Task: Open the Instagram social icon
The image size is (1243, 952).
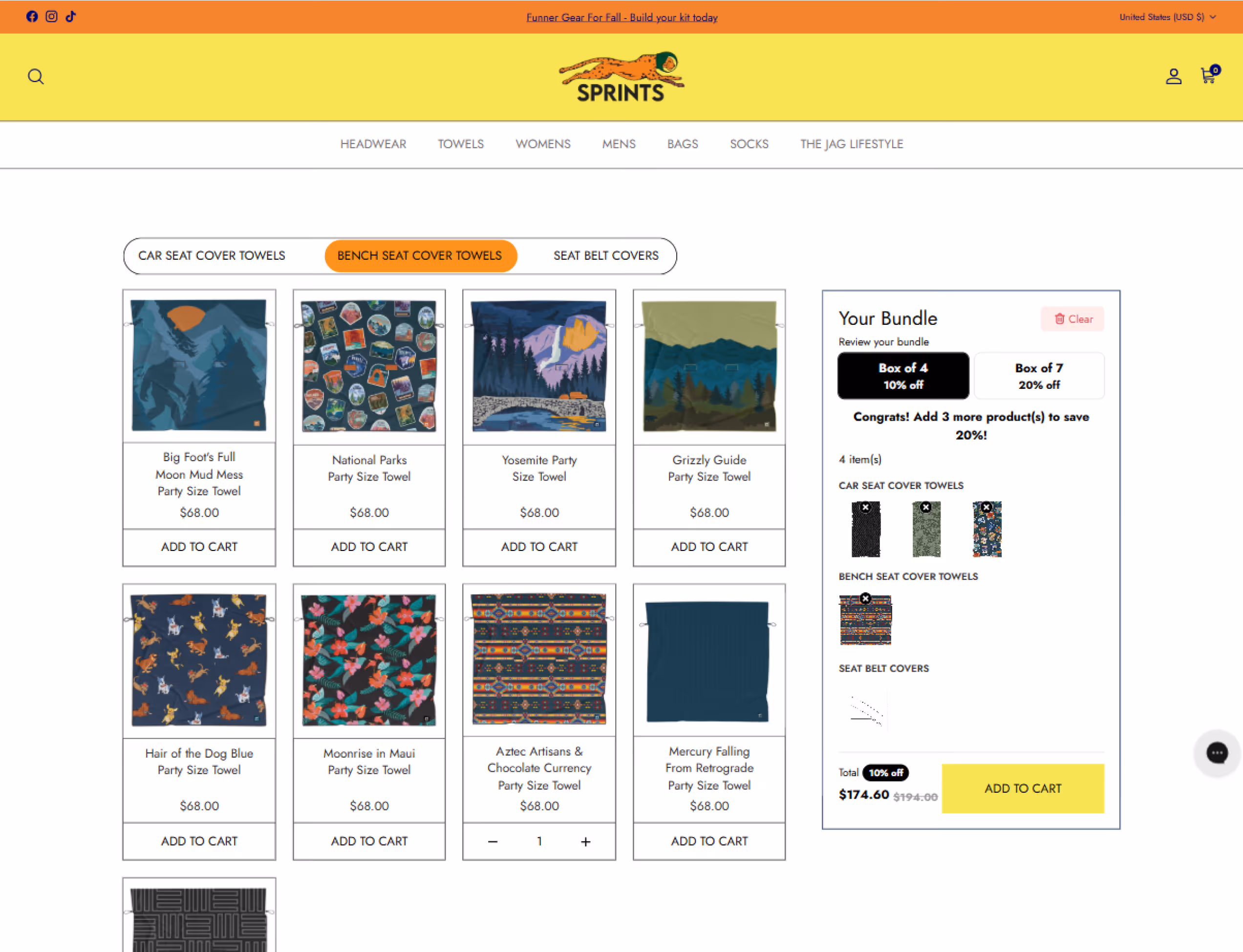Action: pos(52,17)
